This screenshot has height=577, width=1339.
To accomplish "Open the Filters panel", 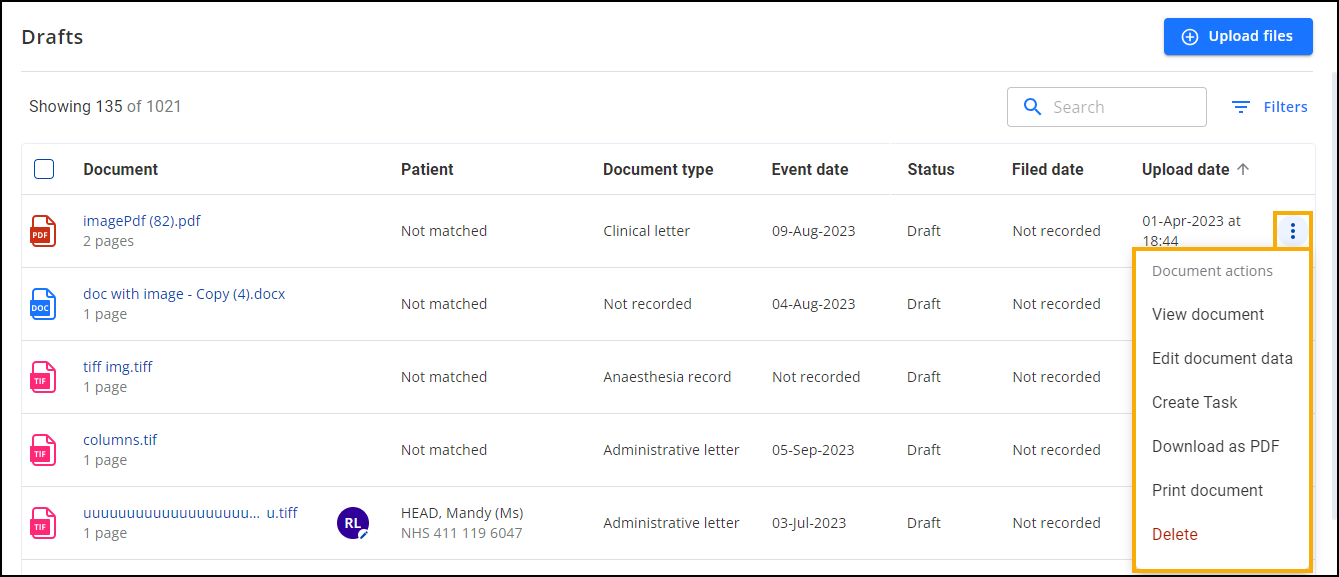I will [x=1285, y=107].
